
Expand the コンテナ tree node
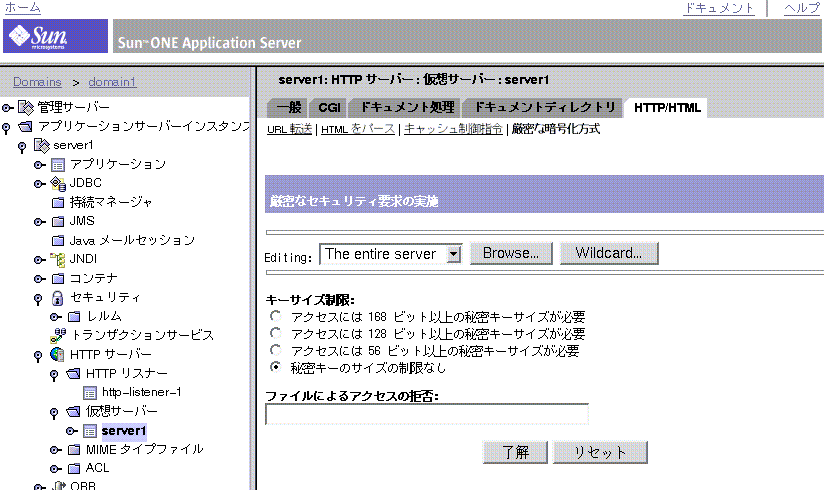click(39, 279)
